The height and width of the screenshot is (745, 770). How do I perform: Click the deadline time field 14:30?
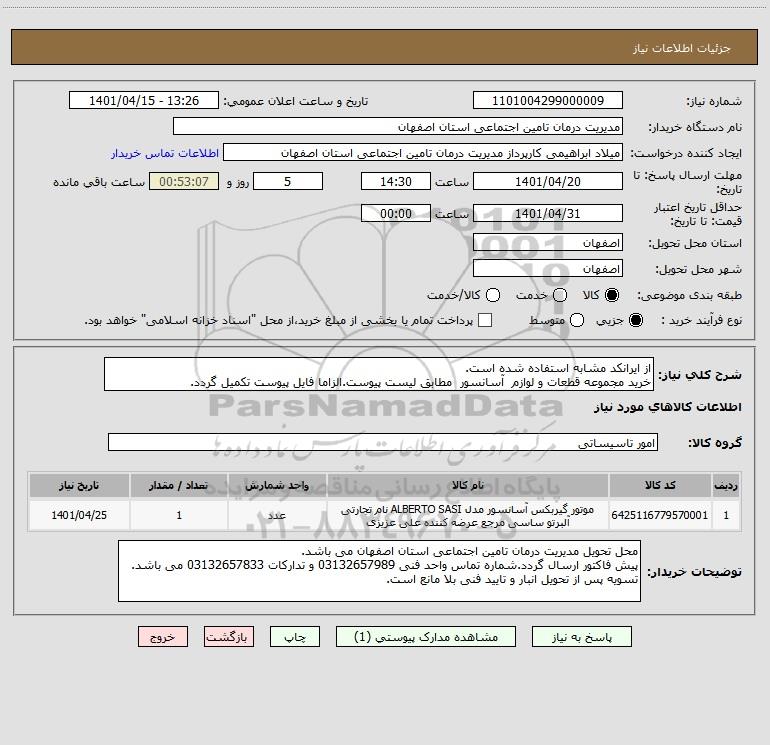(396, 181)
